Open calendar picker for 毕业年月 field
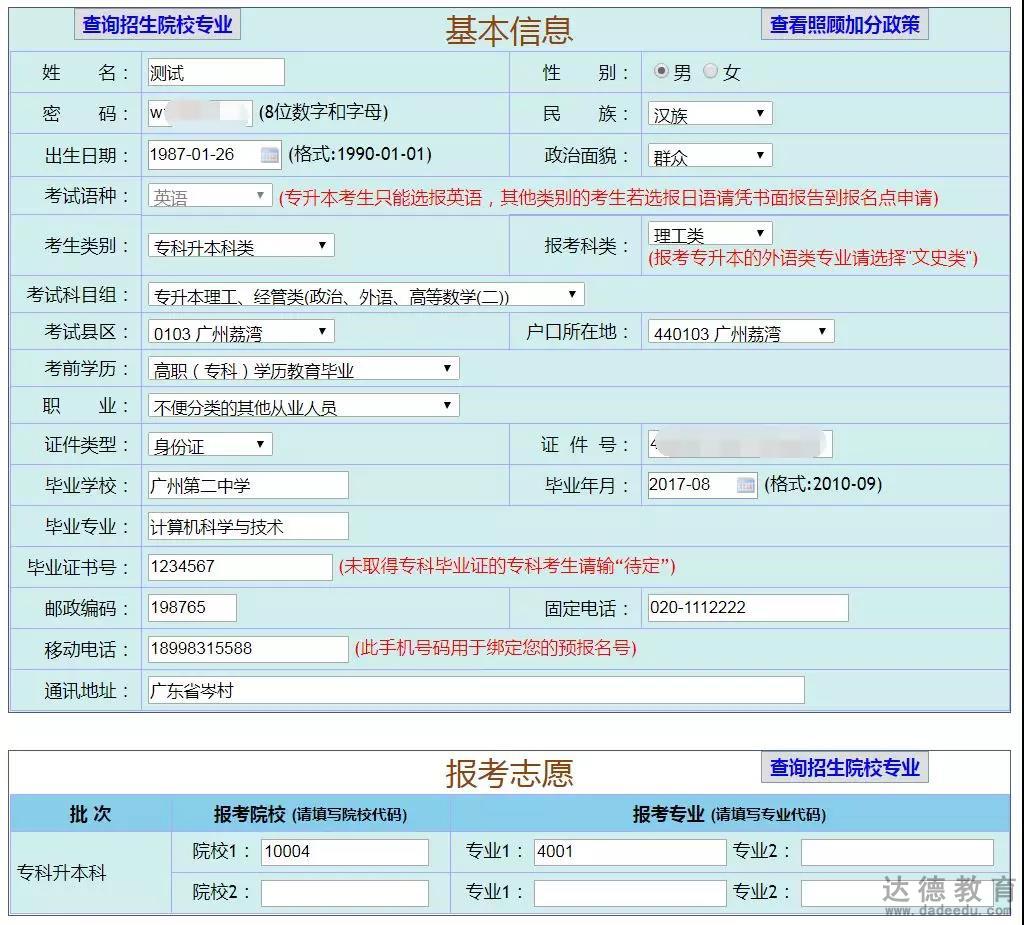The height and width of the screenshot is (925, 1024). 745,485
